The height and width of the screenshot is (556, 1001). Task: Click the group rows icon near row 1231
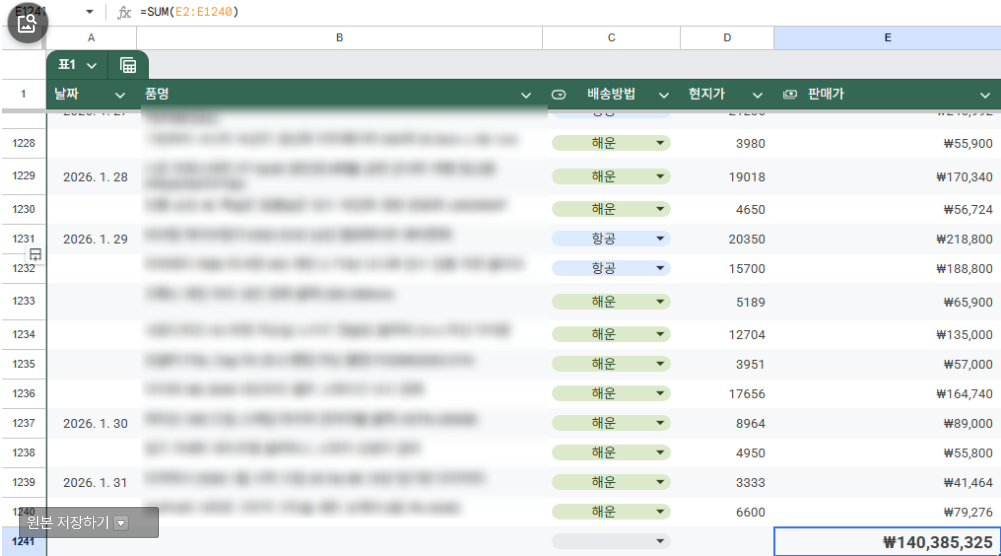[x=35, y=255]
